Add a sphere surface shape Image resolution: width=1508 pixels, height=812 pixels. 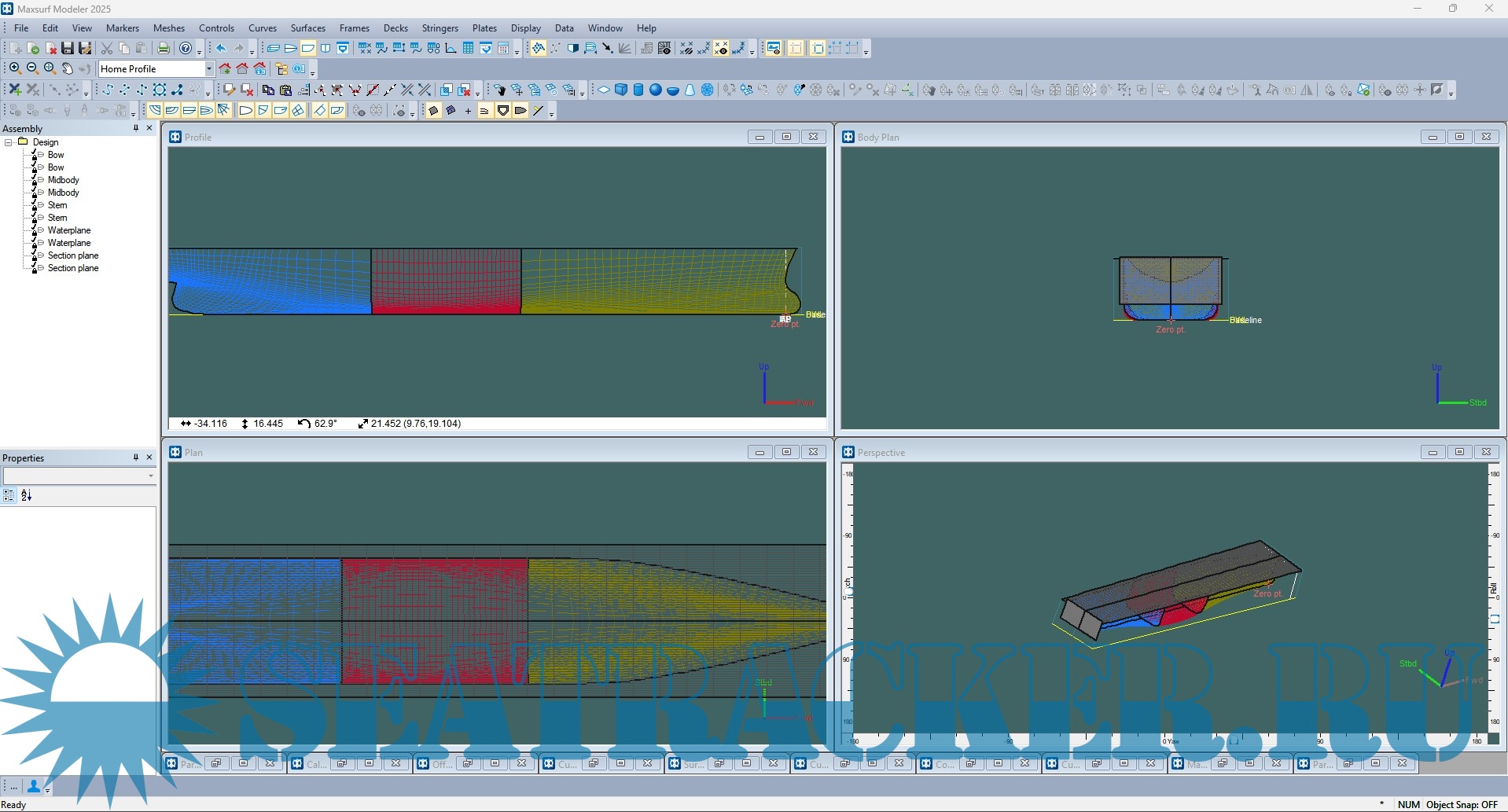coord(655,90)
